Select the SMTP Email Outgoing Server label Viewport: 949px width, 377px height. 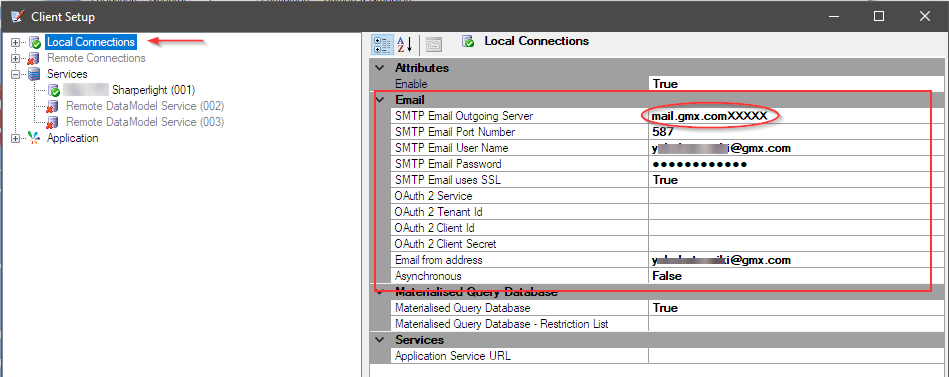pos(464,116)
